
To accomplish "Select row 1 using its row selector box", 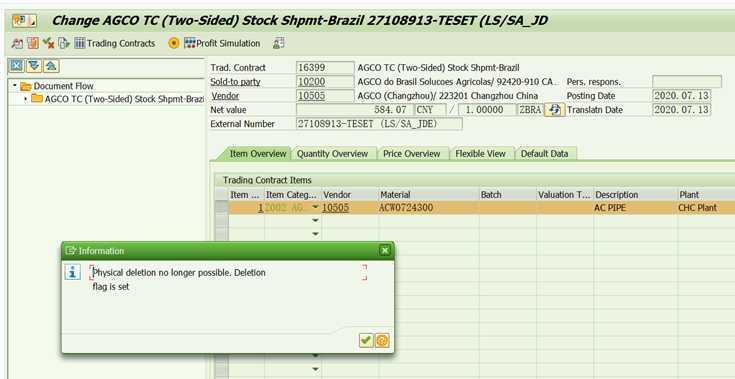I will (222, 208).
